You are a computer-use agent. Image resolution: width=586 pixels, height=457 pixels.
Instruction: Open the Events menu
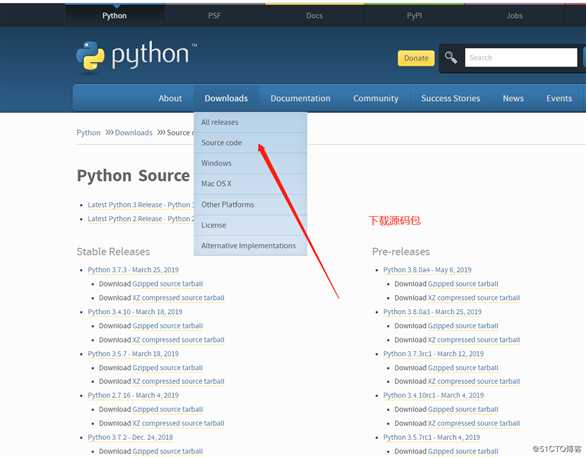click(559, 98)
